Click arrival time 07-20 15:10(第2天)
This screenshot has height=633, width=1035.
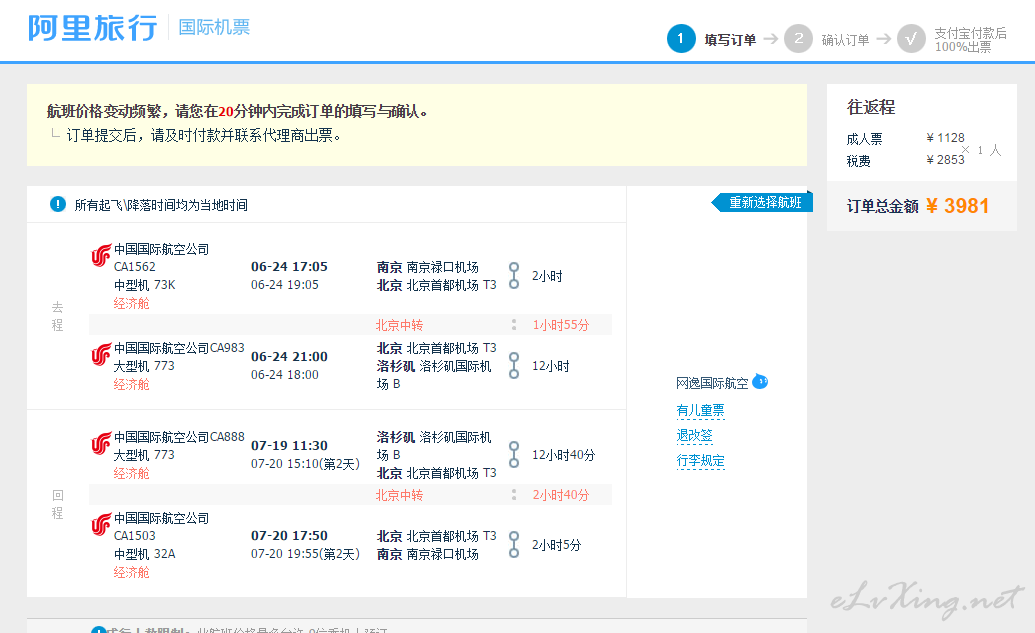pyautogui.click(x=305, y=463)
